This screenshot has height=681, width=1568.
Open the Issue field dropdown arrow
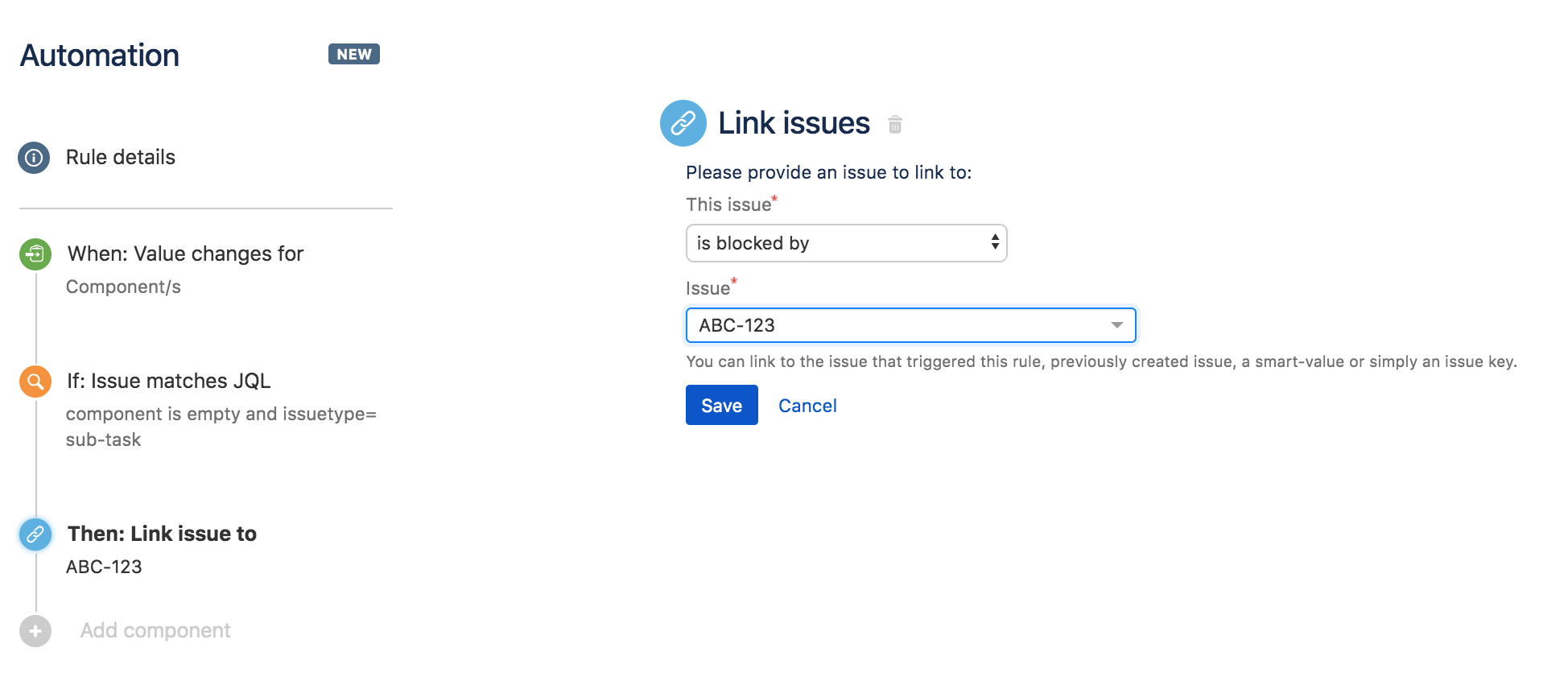[1117, 325]
